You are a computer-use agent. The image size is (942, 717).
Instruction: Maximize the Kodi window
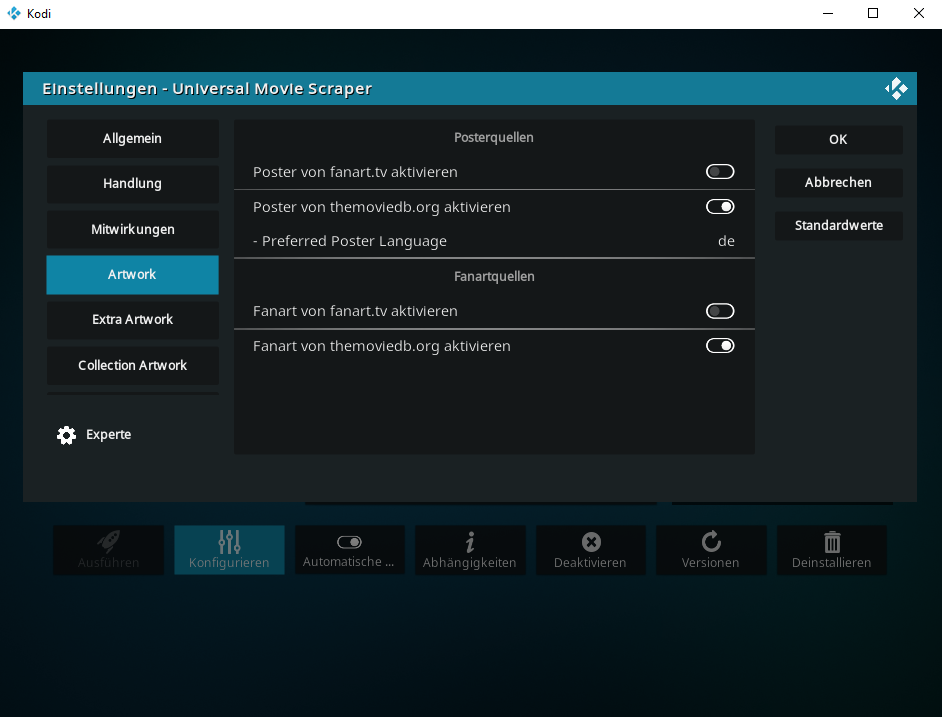tap(873, 13)
